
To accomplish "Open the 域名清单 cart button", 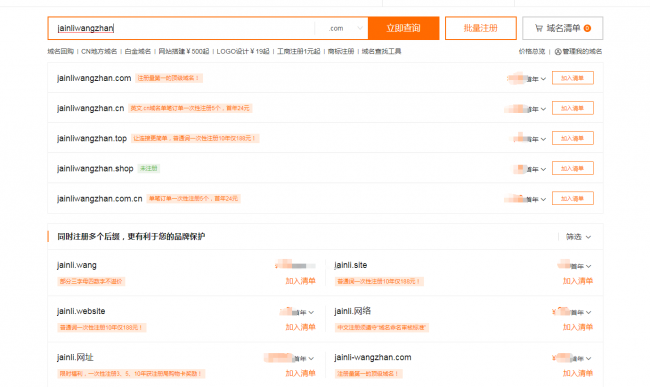I will [562, 28].
